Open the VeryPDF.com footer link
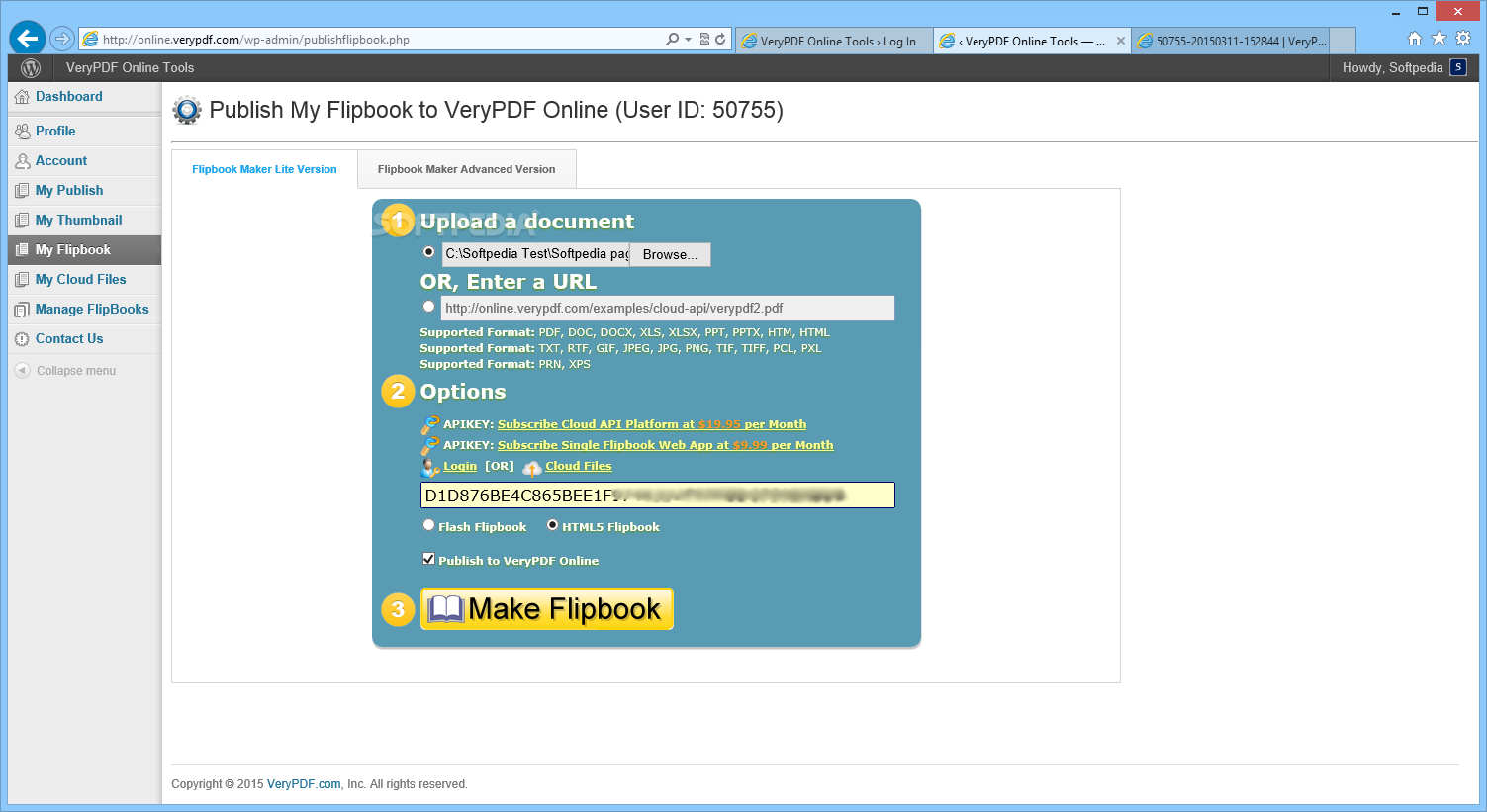The image size is (1487, 812). pyautogui.click(x=304, y=784)
